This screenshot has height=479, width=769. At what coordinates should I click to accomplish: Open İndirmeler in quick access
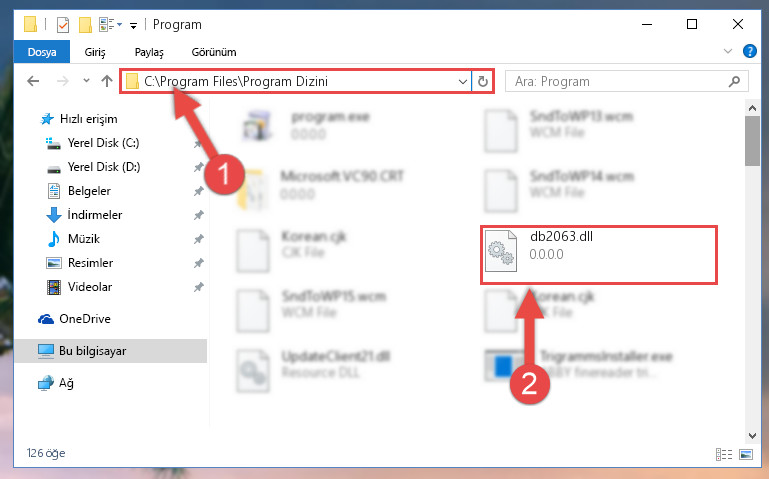[x=95, y=215]
